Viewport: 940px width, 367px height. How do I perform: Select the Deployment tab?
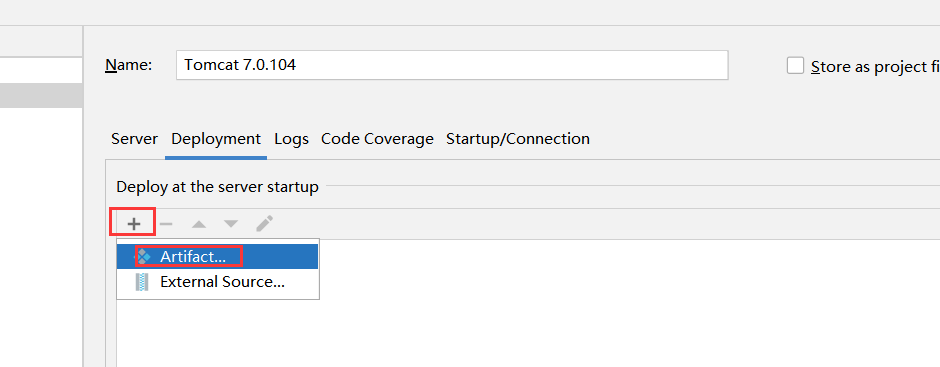pyautogui.click(x=216, y=139)
